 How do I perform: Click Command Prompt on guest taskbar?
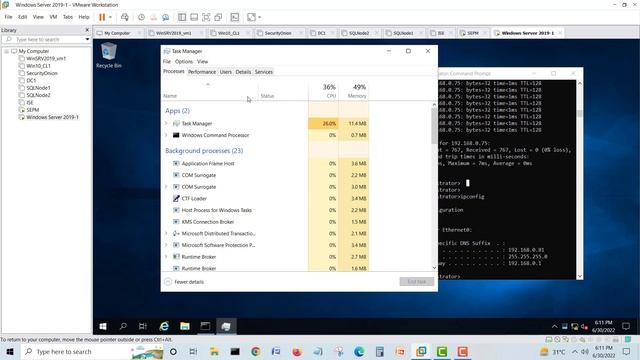(x=205, y=326)
